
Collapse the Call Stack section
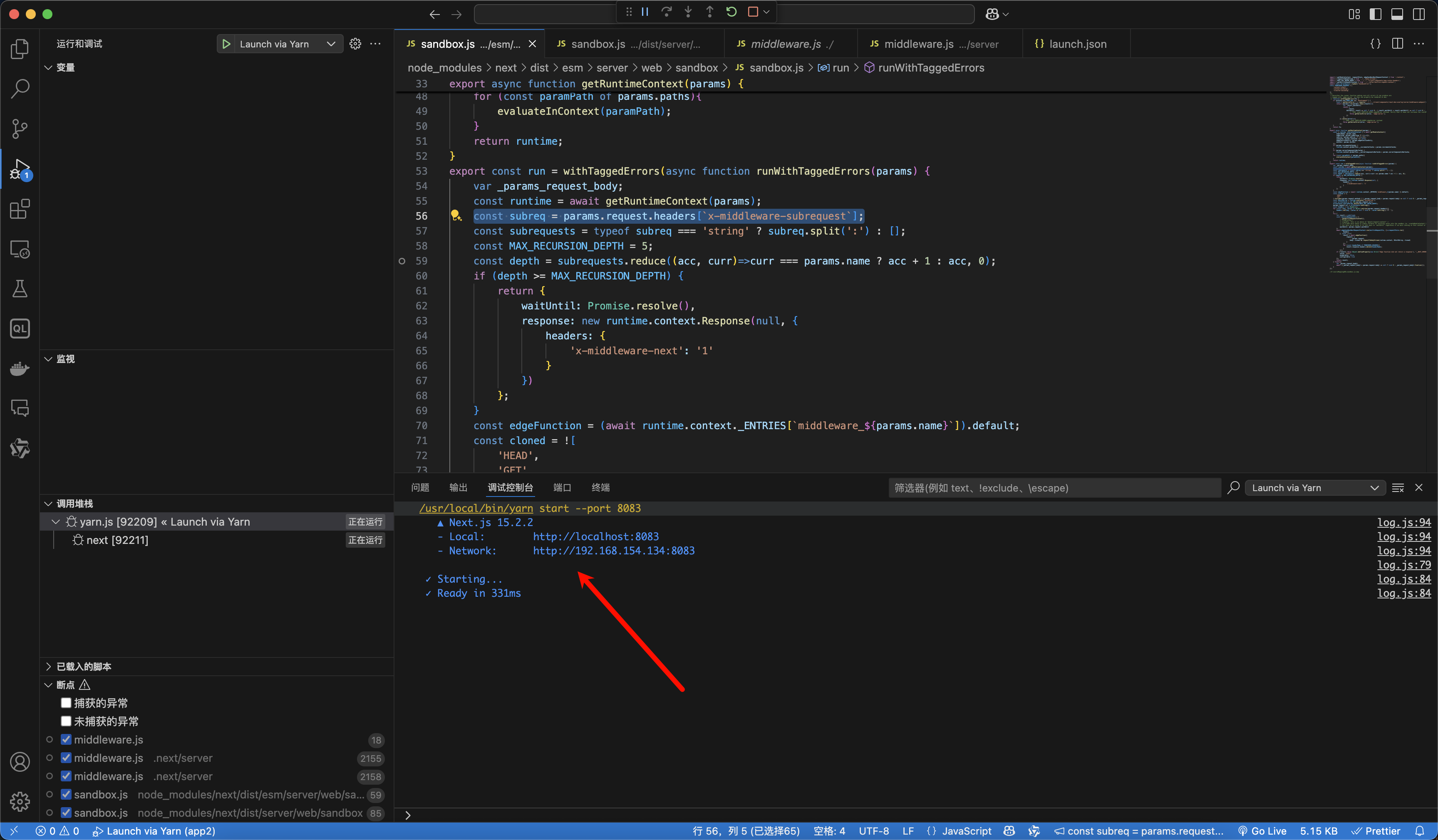(49, 504)
